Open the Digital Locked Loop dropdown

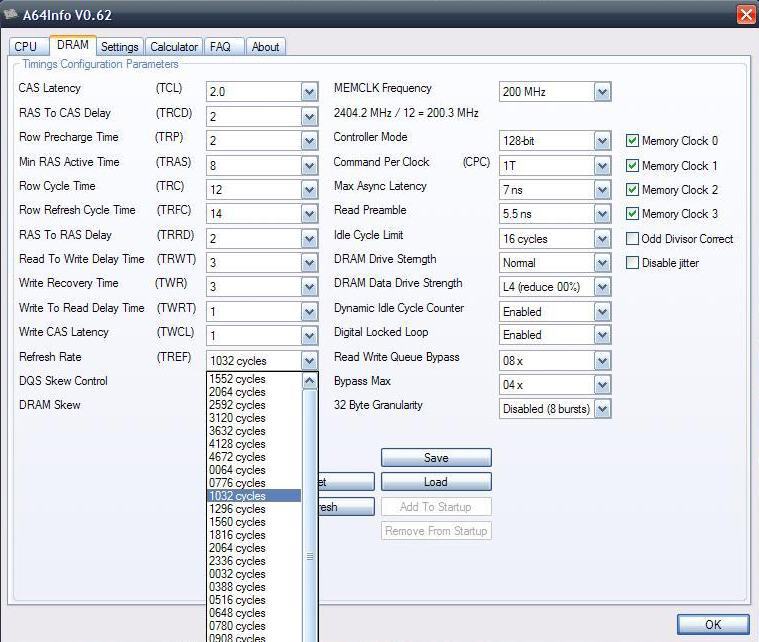pos(602,335)
